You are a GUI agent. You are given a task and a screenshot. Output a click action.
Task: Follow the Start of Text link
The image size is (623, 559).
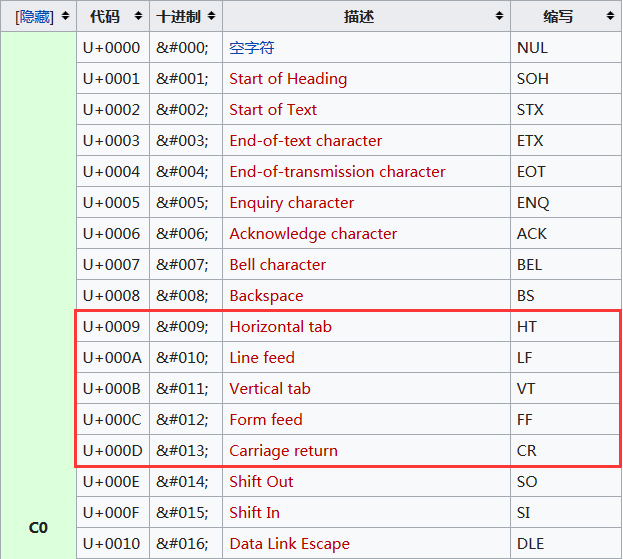(273, 110)
